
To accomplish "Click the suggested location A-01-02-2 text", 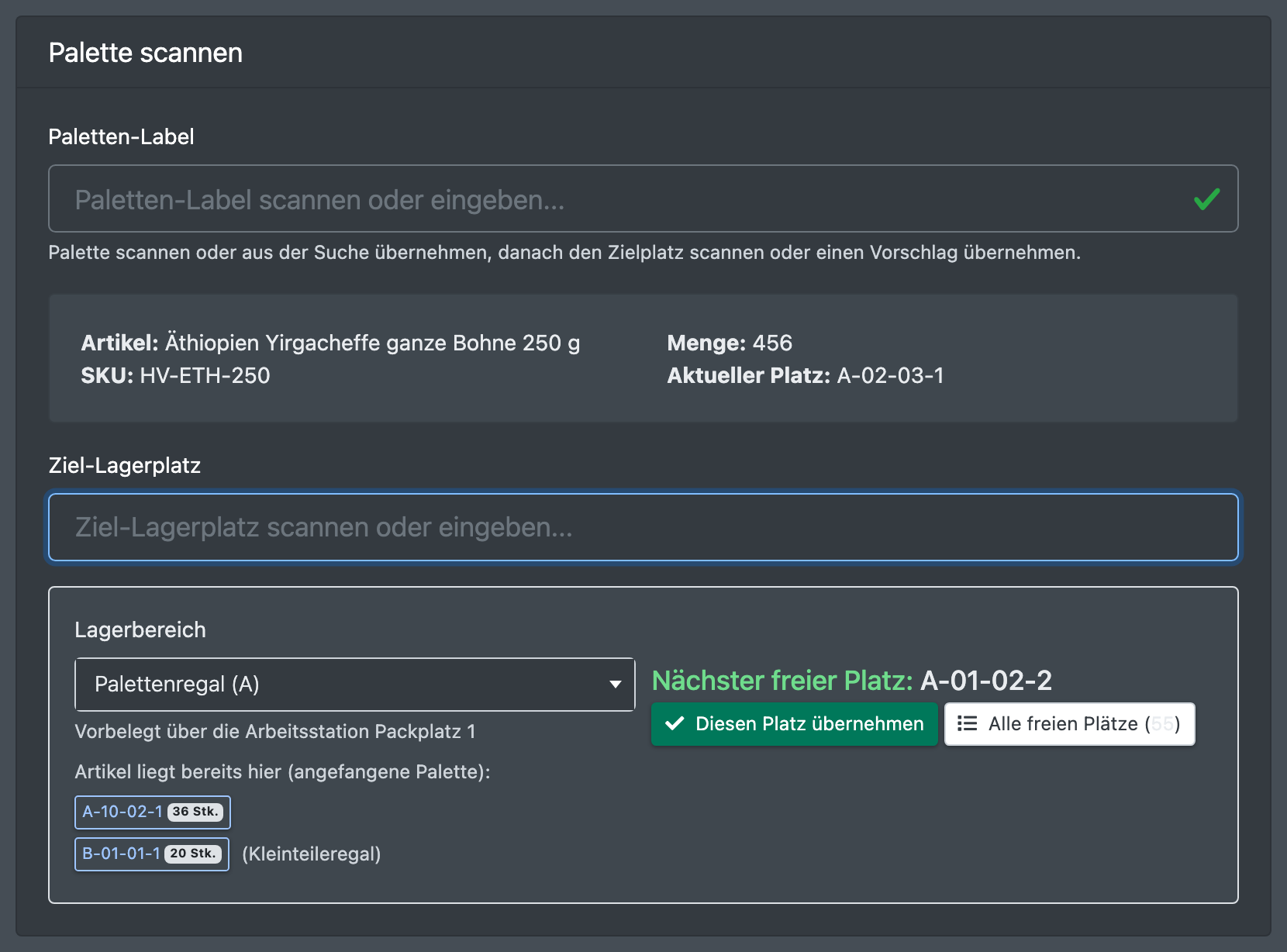I will point(986,681).
